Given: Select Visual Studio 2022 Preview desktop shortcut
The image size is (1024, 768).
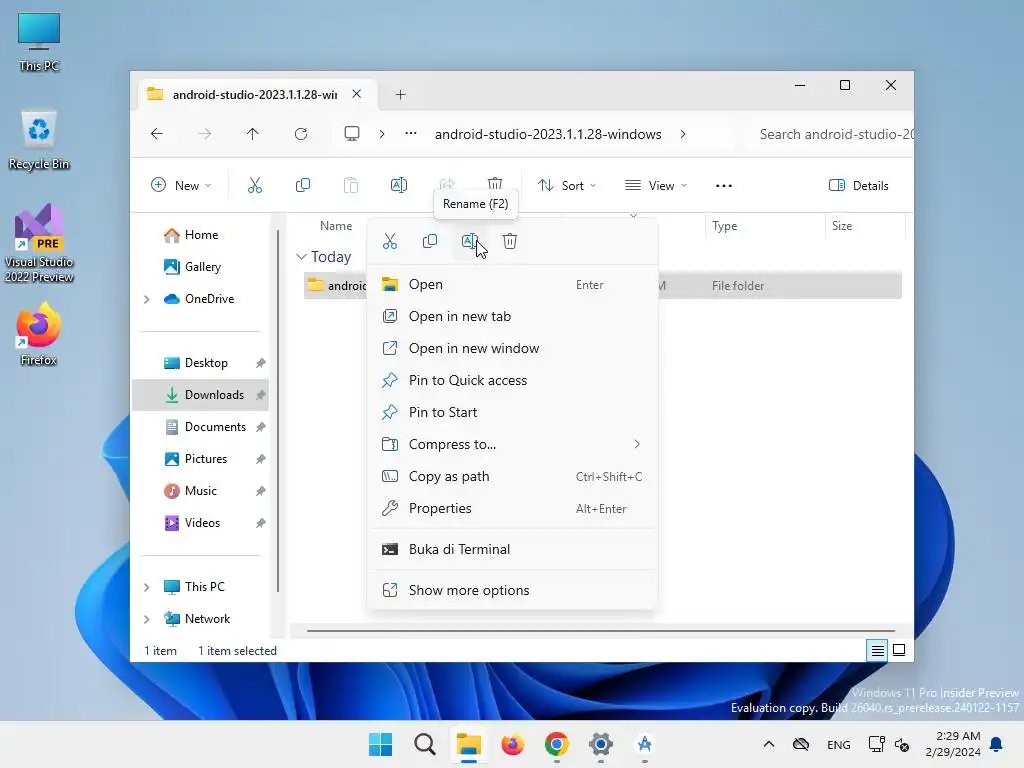Looking at the screenshot, I should click(x=39, y=244).
